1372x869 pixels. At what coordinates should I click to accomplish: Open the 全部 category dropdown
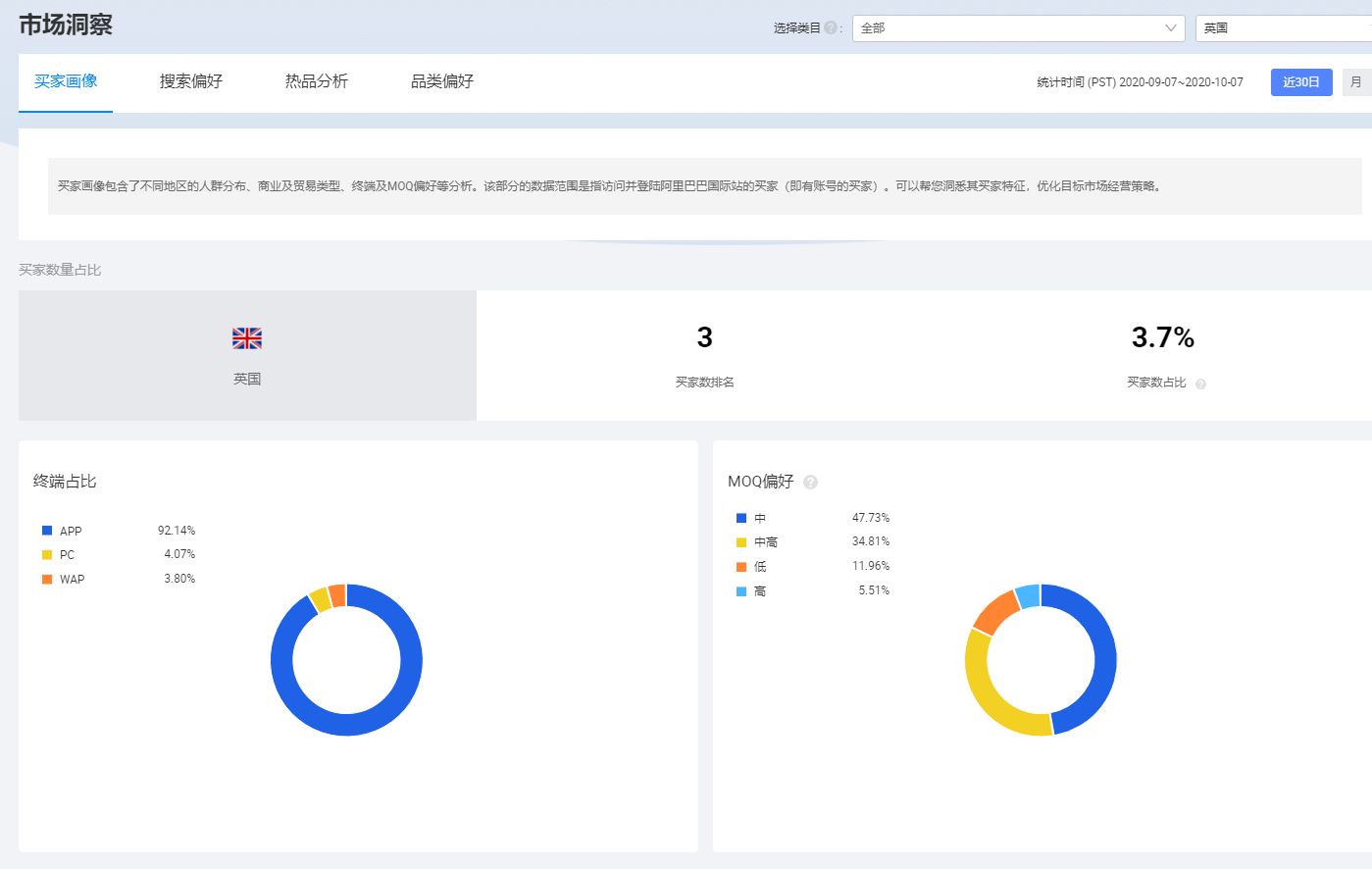[x=1017, y=28]
